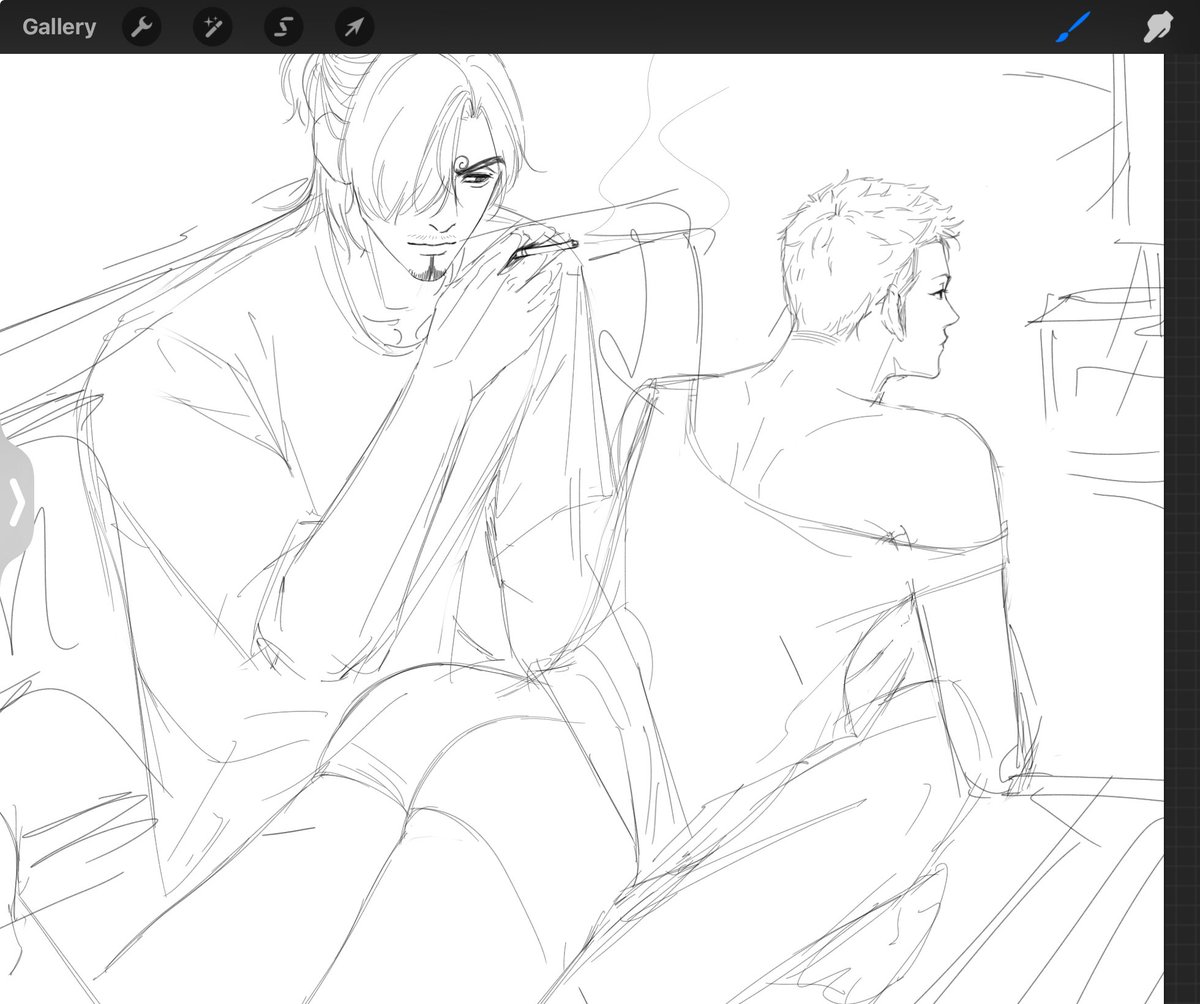Image resolution: width=1200 pixels, height=1004 pixels.
Task: Select the Smudge tool
Action: 1158,27
